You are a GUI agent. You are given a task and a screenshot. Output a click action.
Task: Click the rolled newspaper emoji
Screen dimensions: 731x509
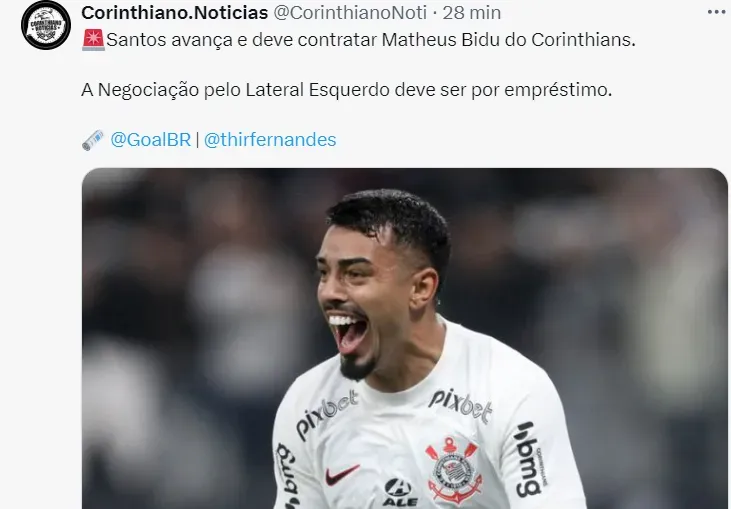click(x=93, y=140)
